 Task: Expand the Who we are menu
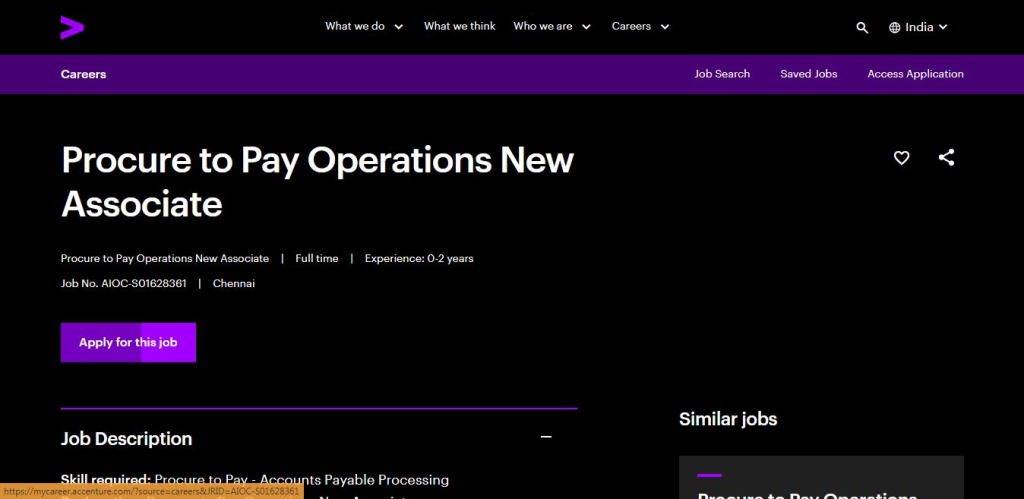552,27
